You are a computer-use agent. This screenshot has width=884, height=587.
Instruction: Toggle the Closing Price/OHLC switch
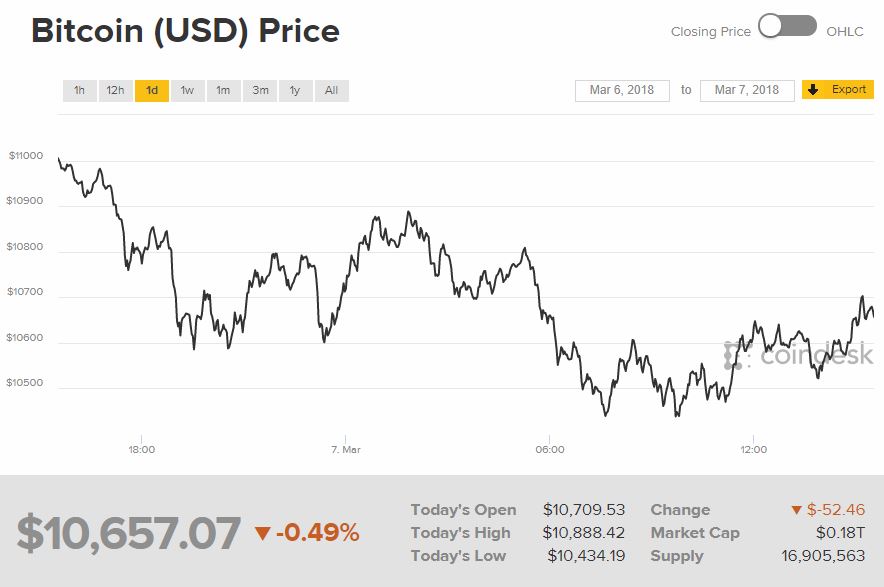pyautogui.click(x=787, y=27)
